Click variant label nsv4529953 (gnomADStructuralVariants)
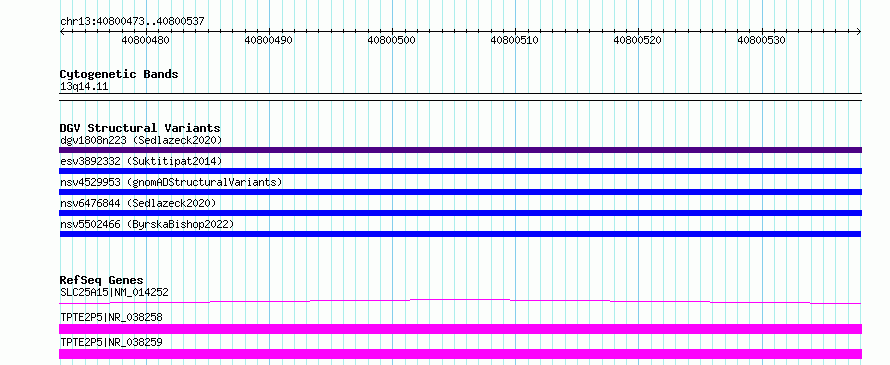This screenshot has width=890, height=365. coord(171,182)
